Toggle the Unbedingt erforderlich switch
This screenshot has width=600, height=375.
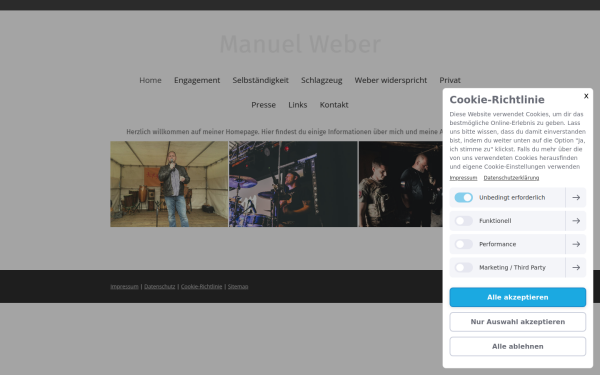point(463,197)
